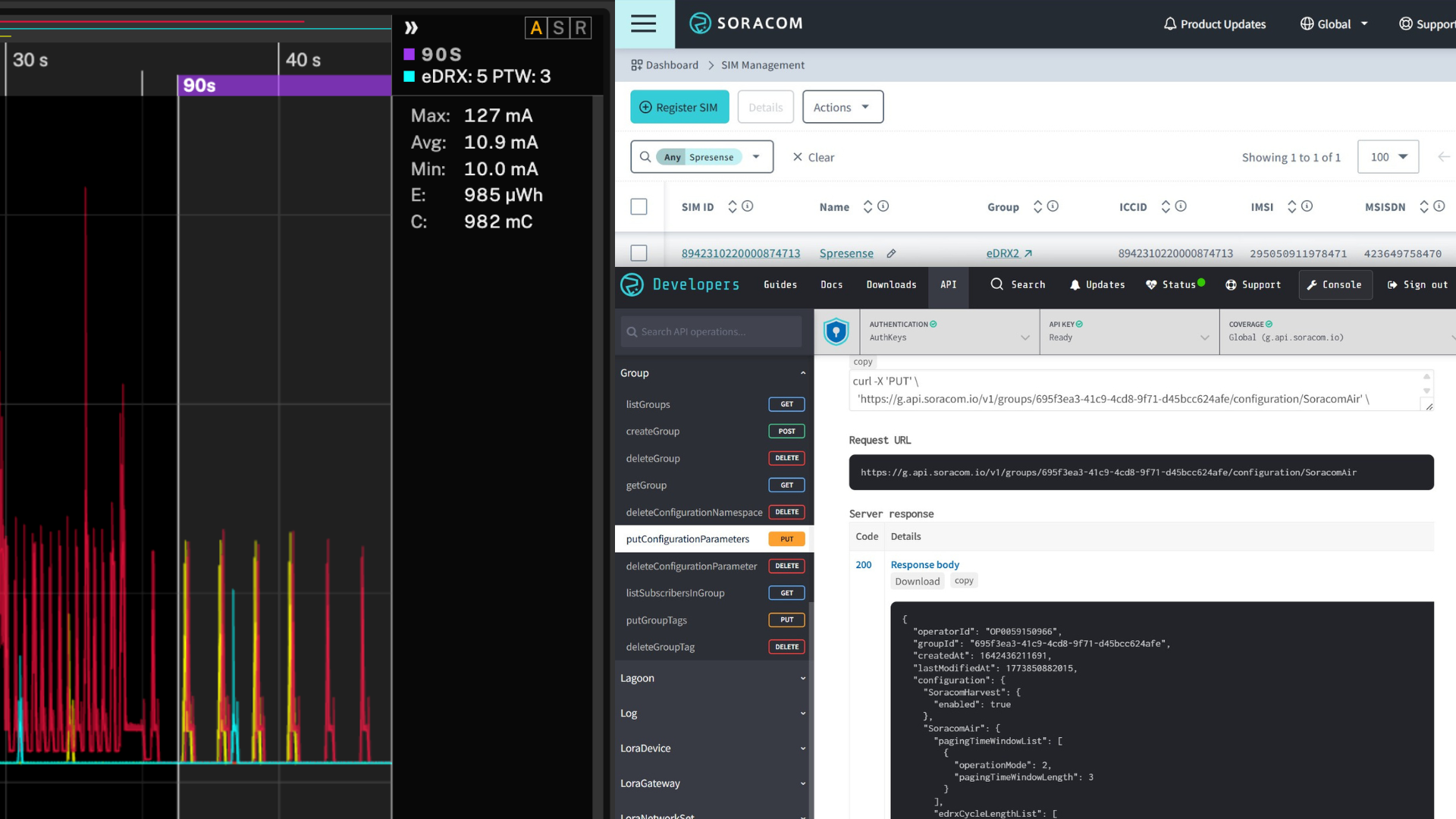This screenshot has height=819, width=1456.
Task: Click the Product Updates bell icon
Action: click(x=1170, y=24)
